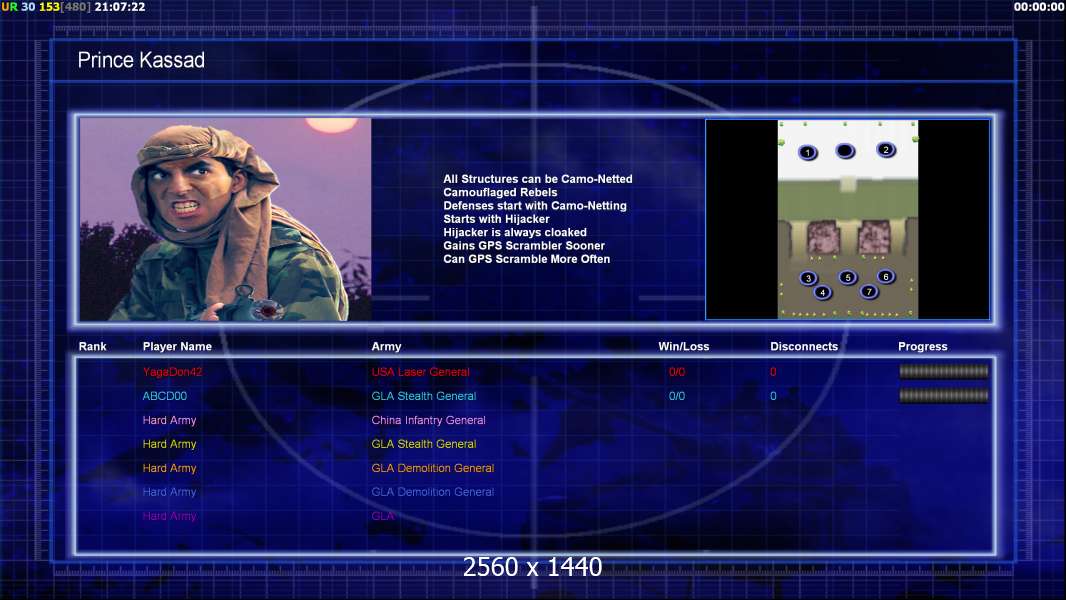The height and width of the screenshot is (600, 1066).
Task: Select start position 2 on minimap
Action: (885, 149)
